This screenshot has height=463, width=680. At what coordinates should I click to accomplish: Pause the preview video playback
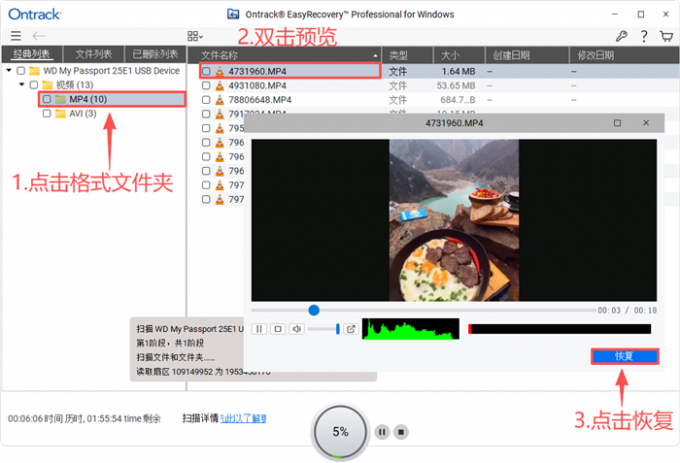click(x=259, y=329)
